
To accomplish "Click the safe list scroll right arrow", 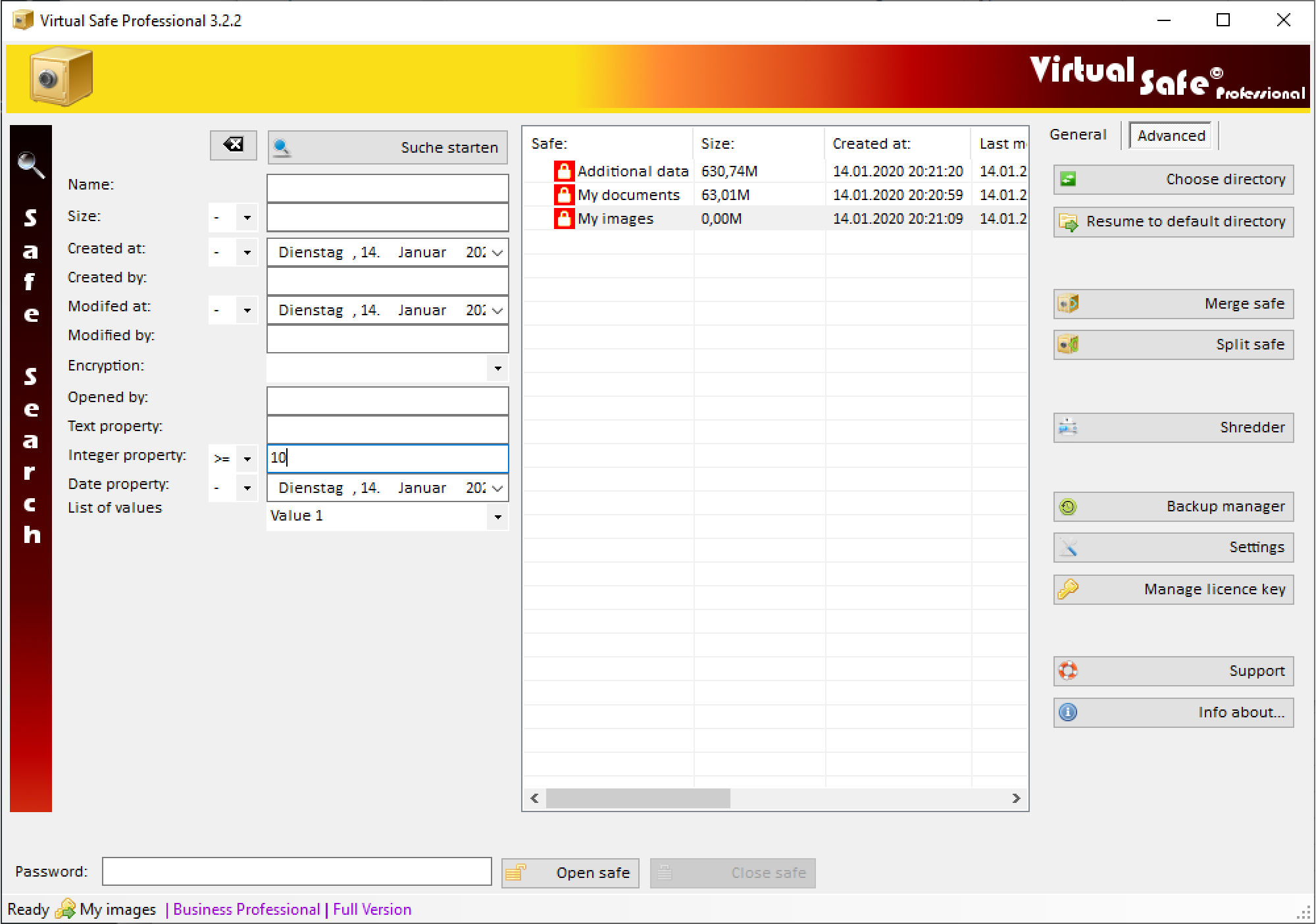I will (x=1016, y=798).
